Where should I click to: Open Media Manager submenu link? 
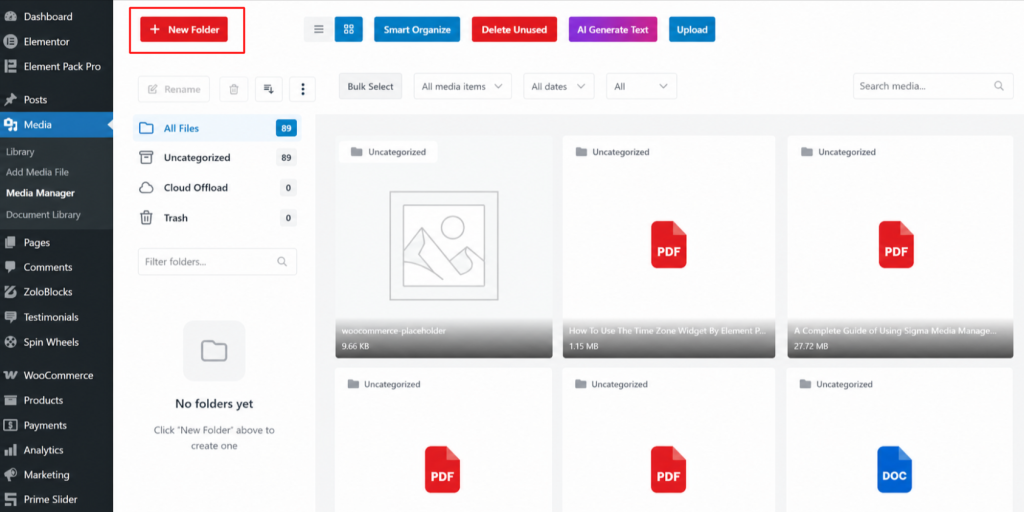point(40,193)
